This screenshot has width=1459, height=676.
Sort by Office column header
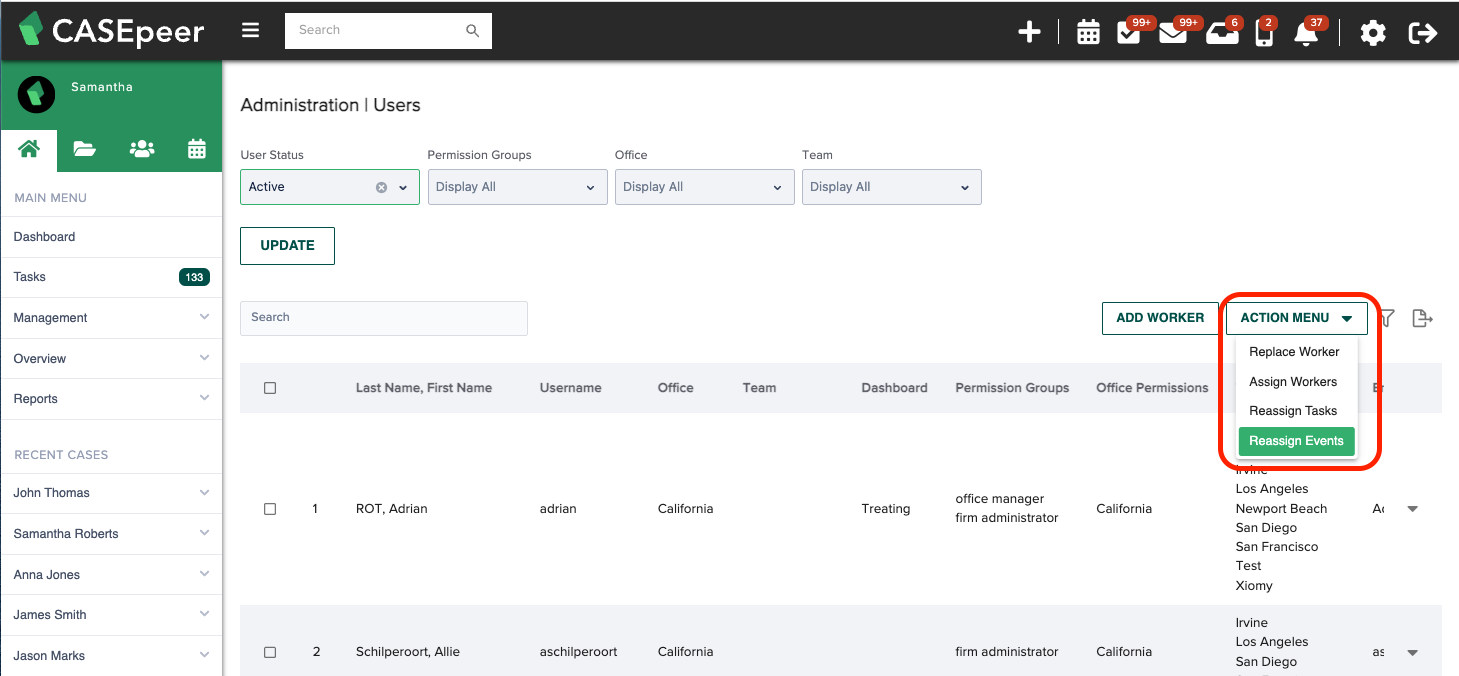coord(675,388)
